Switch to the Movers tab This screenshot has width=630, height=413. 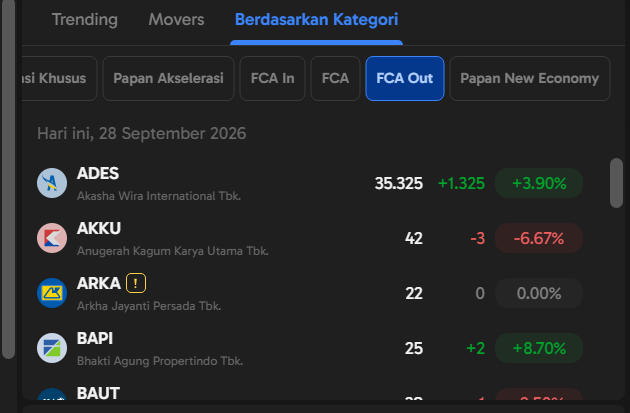[x=176, y=19]
